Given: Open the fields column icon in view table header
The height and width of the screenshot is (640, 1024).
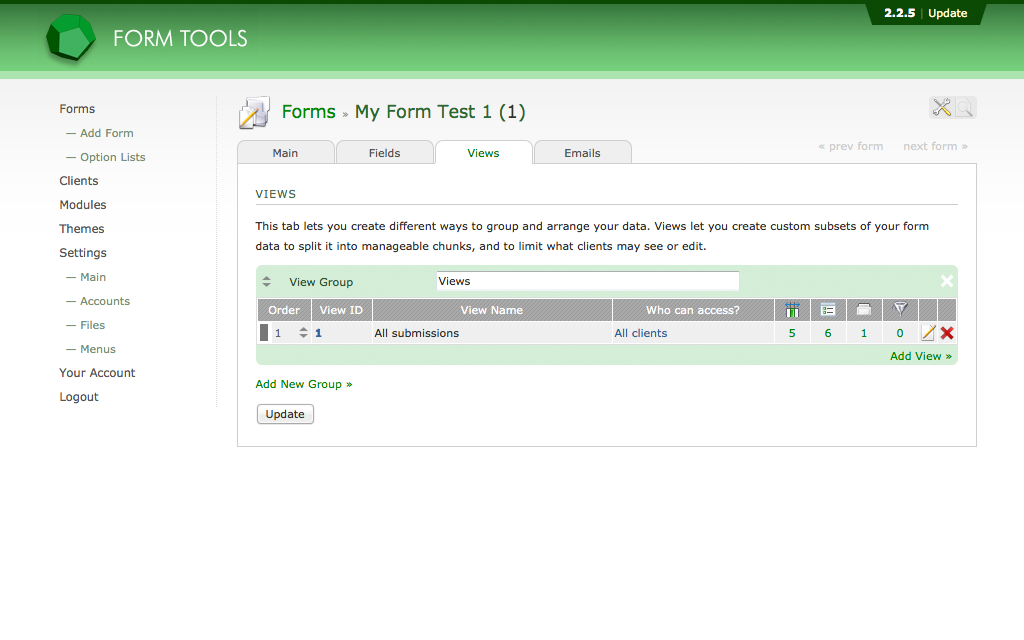Looking at the screenshot, I should click(x=791, y=309).
